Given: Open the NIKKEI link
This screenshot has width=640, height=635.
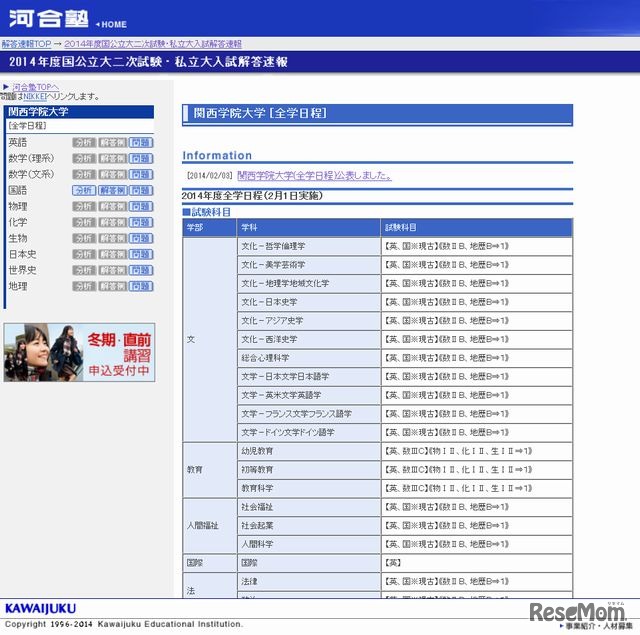Looking at the screenshot, I should (35, 96).
